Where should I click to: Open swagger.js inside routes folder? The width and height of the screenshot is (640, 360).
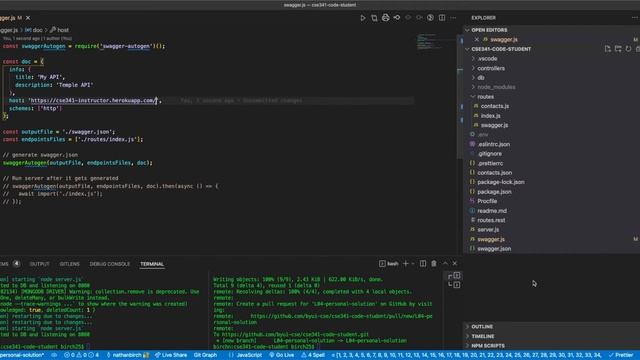(494, 125)
